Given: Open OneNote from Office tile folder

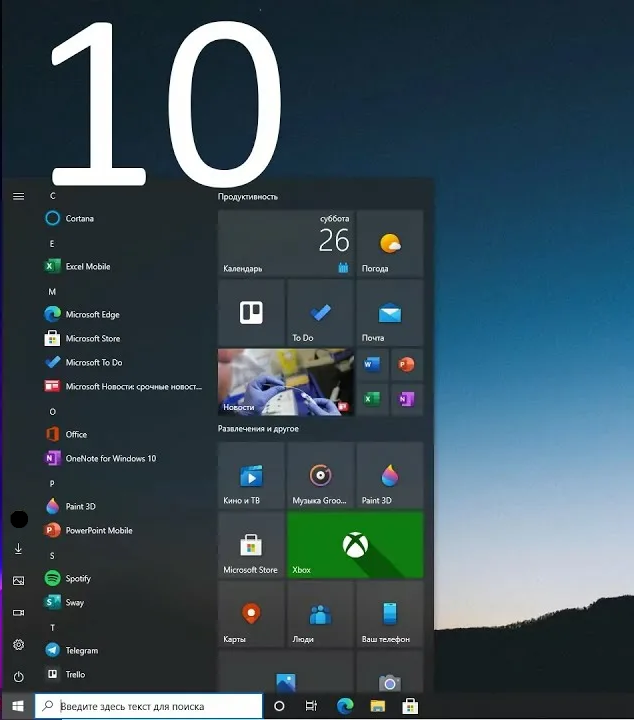Looking at the screenshot, I should (407, 399).
